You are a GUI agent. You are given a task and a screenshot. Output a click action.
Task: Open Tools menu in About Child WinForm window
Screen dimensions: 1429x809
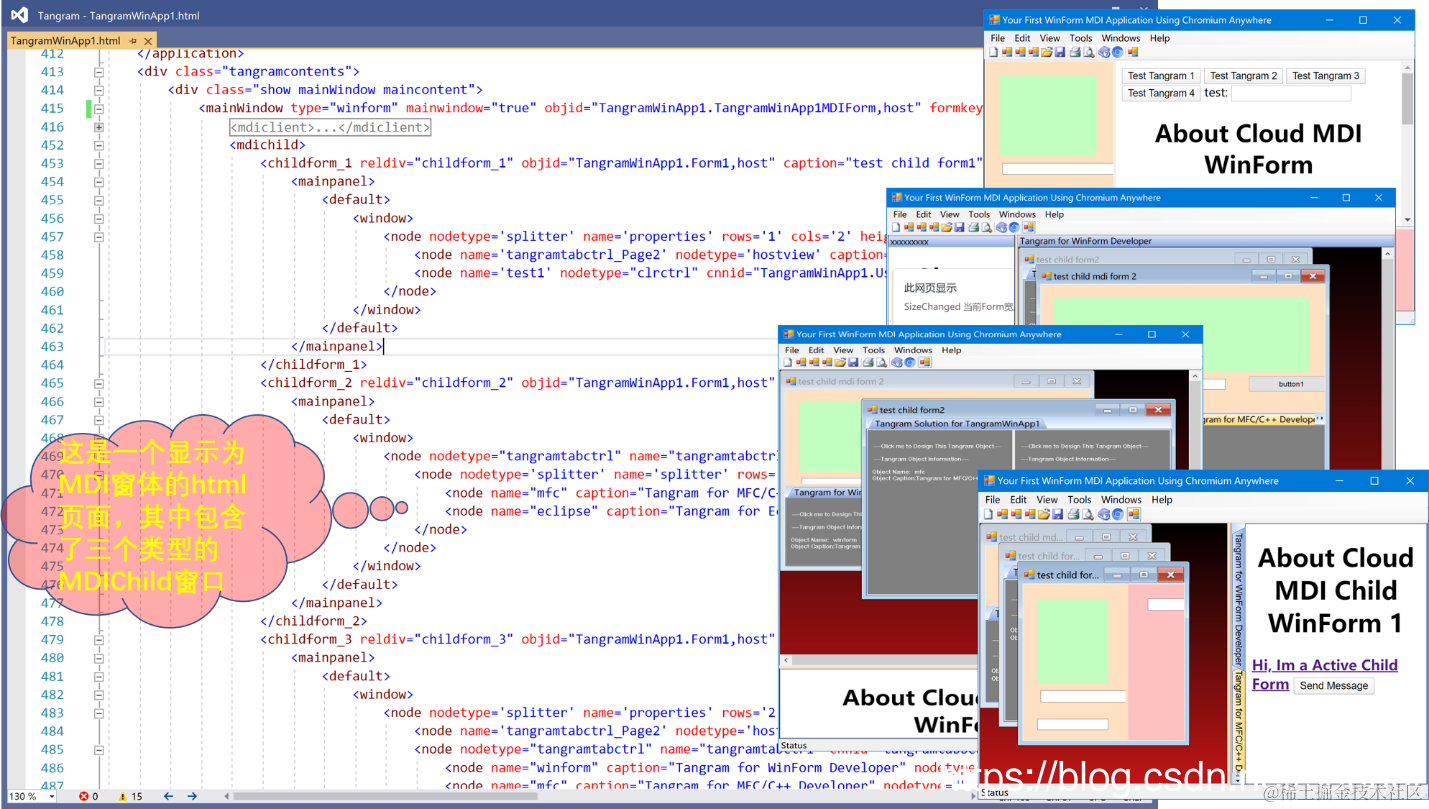(1079, 499)
